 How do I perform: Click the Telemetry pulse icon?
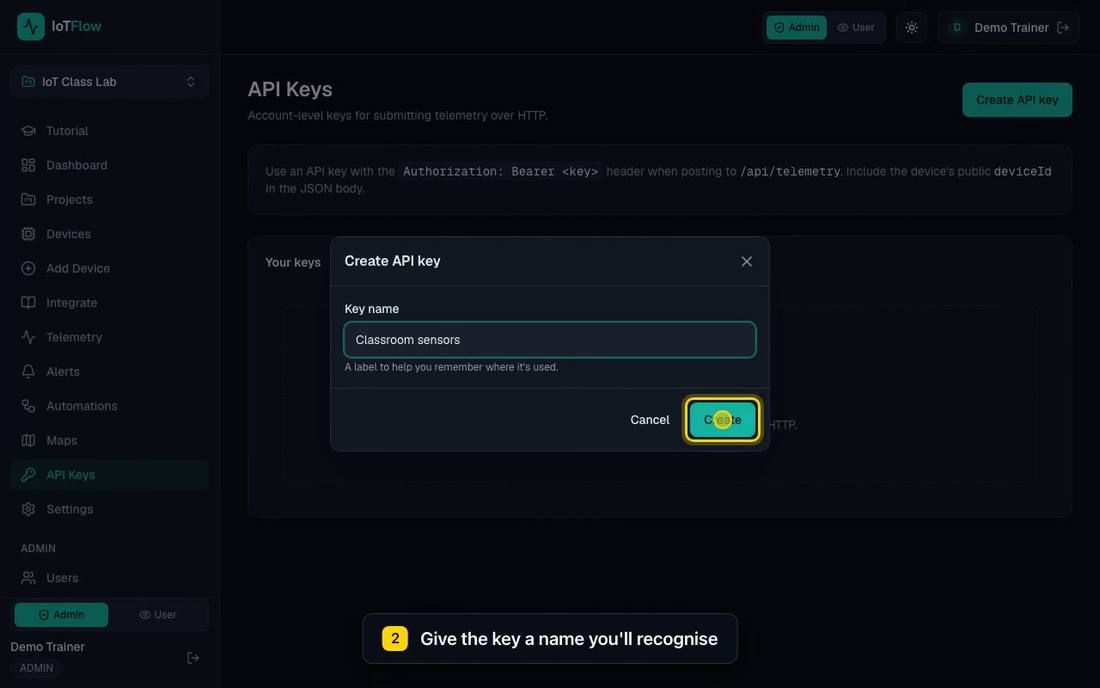pos(28,337)
